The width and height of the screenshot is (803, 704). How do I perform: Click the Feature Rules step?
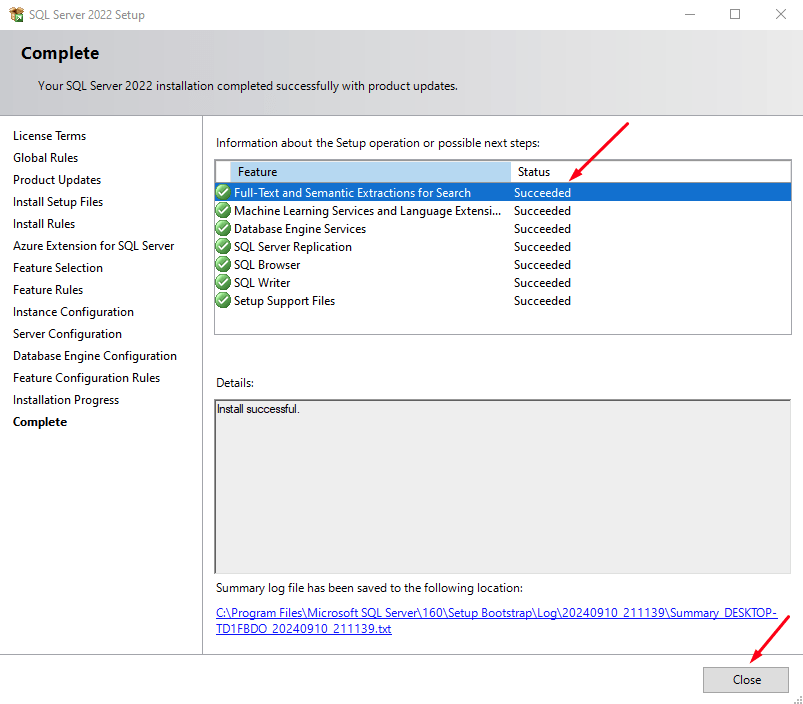pos(48,290)
